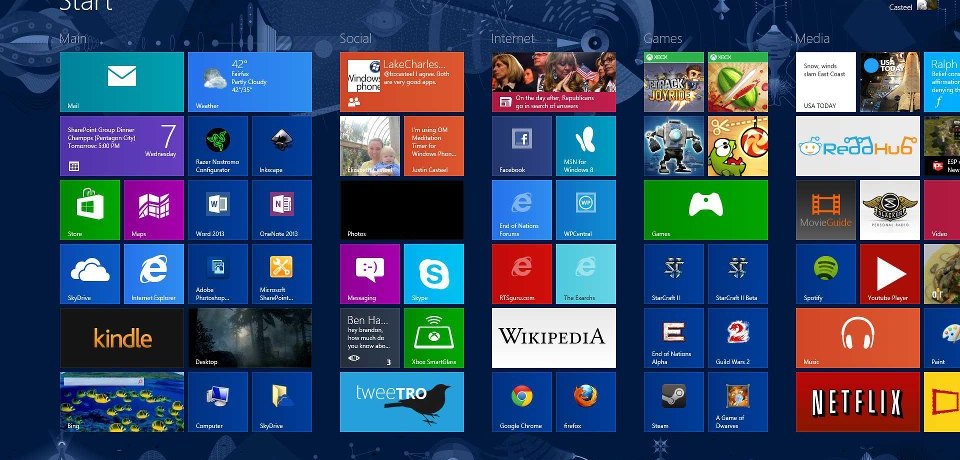
Task: Open the Xbox SmartGlass tile
Action: pos(433,338)
